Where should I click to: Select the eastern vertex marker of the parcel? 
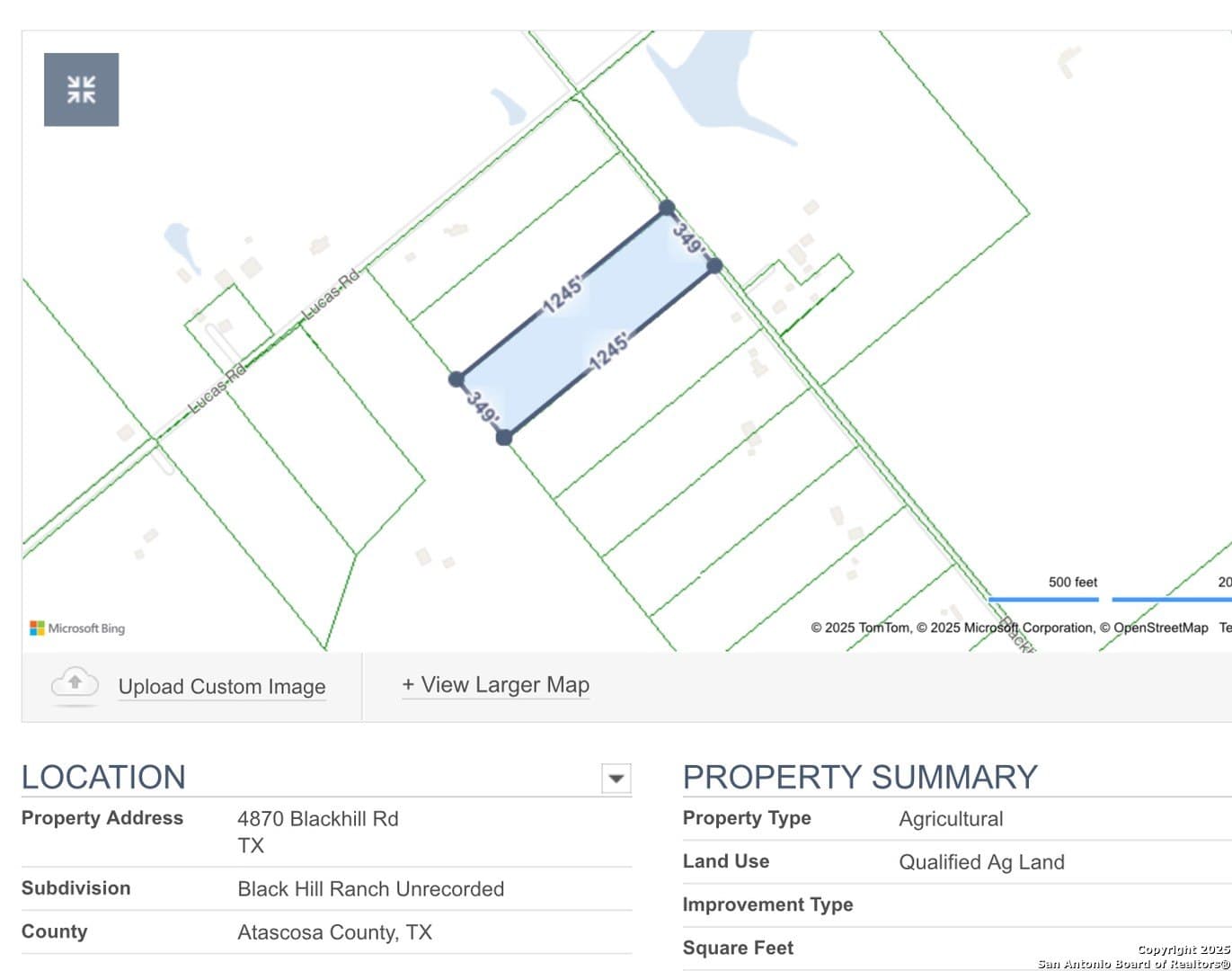714,266
